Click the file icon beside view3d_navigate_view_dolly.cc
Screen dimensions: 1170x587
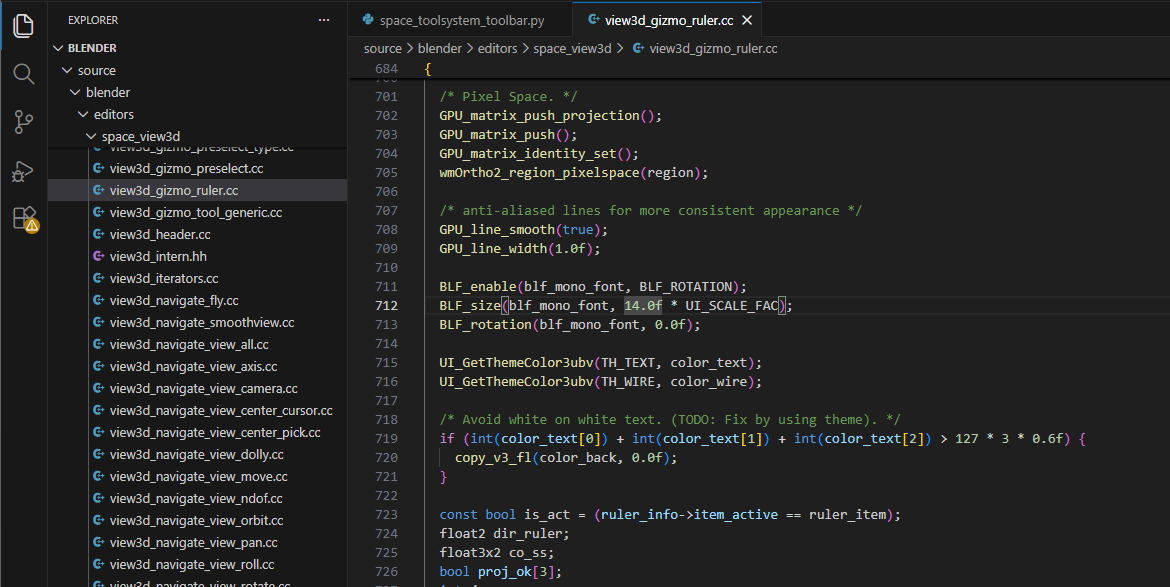click(98, 454)
